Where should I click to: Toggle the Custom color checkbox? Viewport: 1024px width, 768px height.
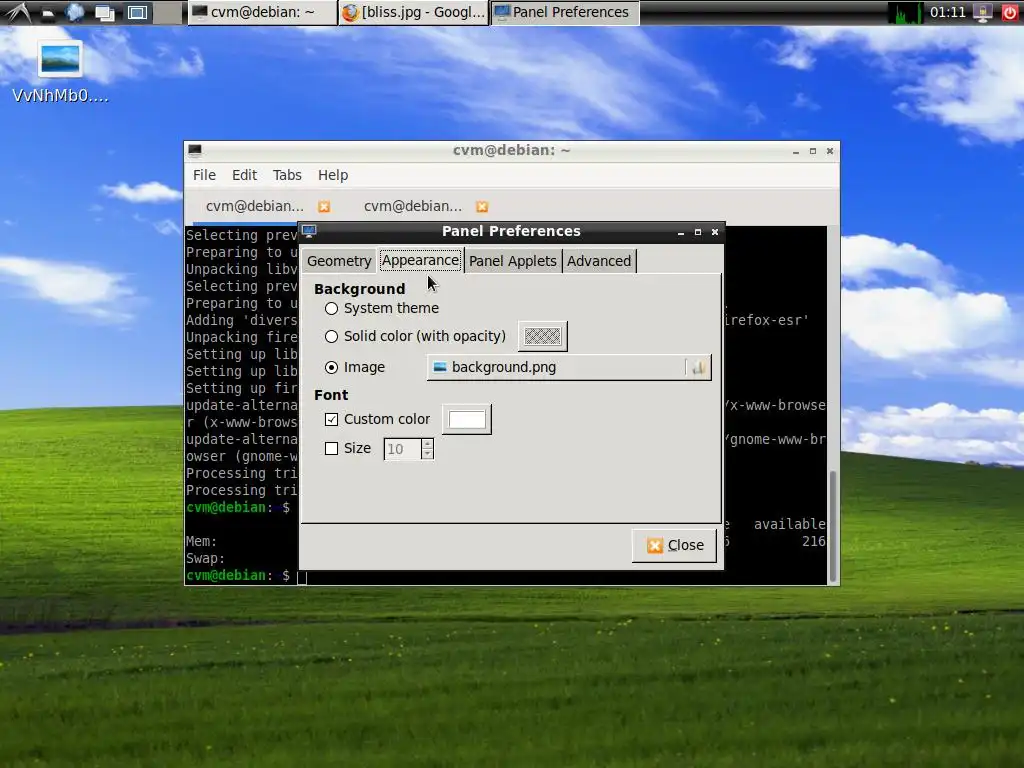(332, 419)
